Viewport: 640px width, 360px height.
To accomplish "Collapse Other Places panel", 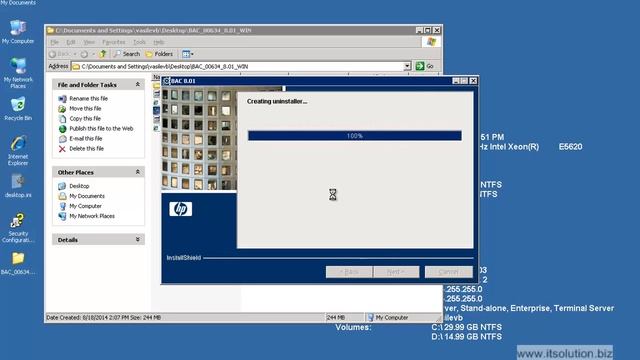I will coord(138,172).
